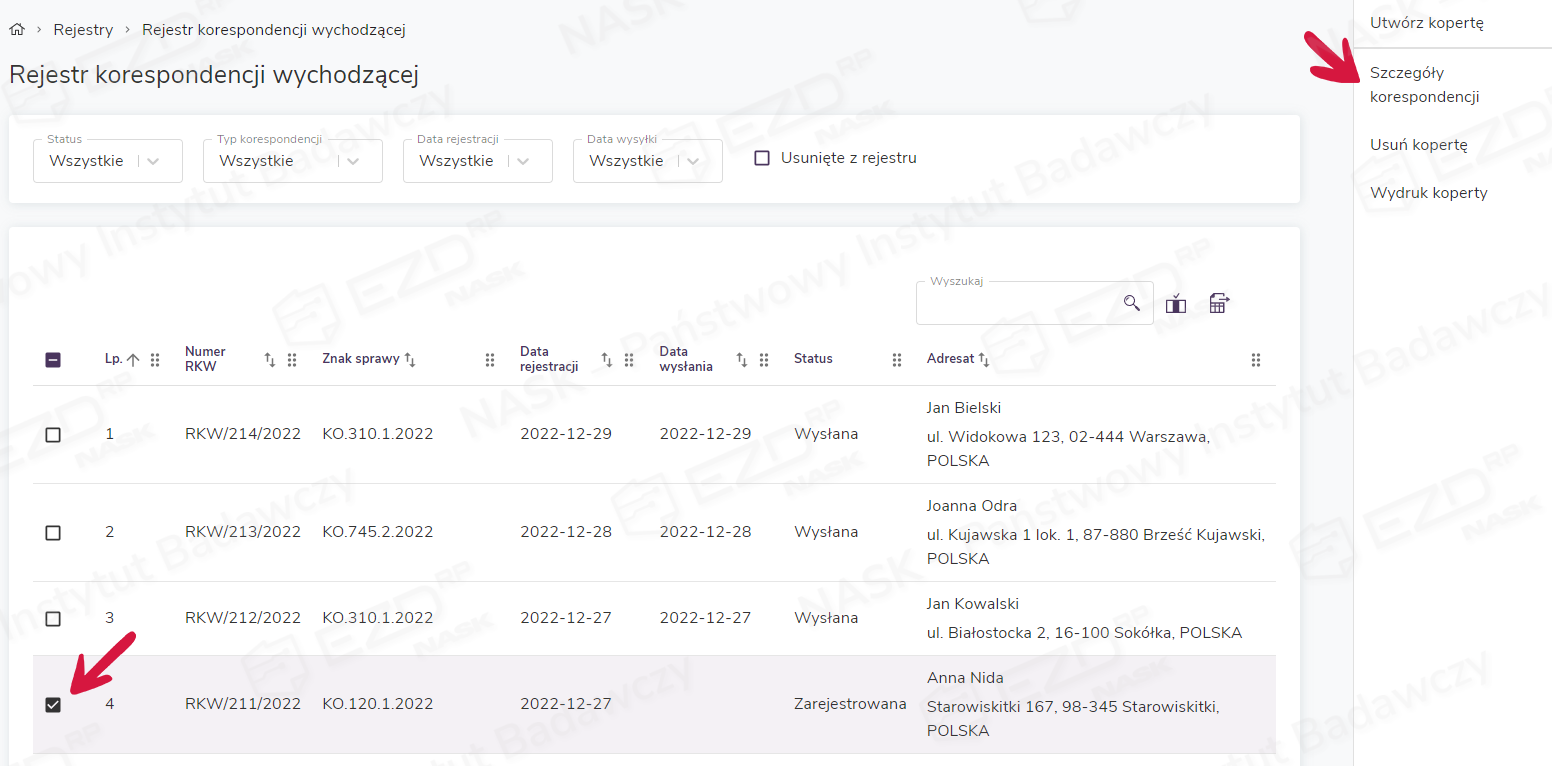Sort by Adresat column arrows

[984, 359]
